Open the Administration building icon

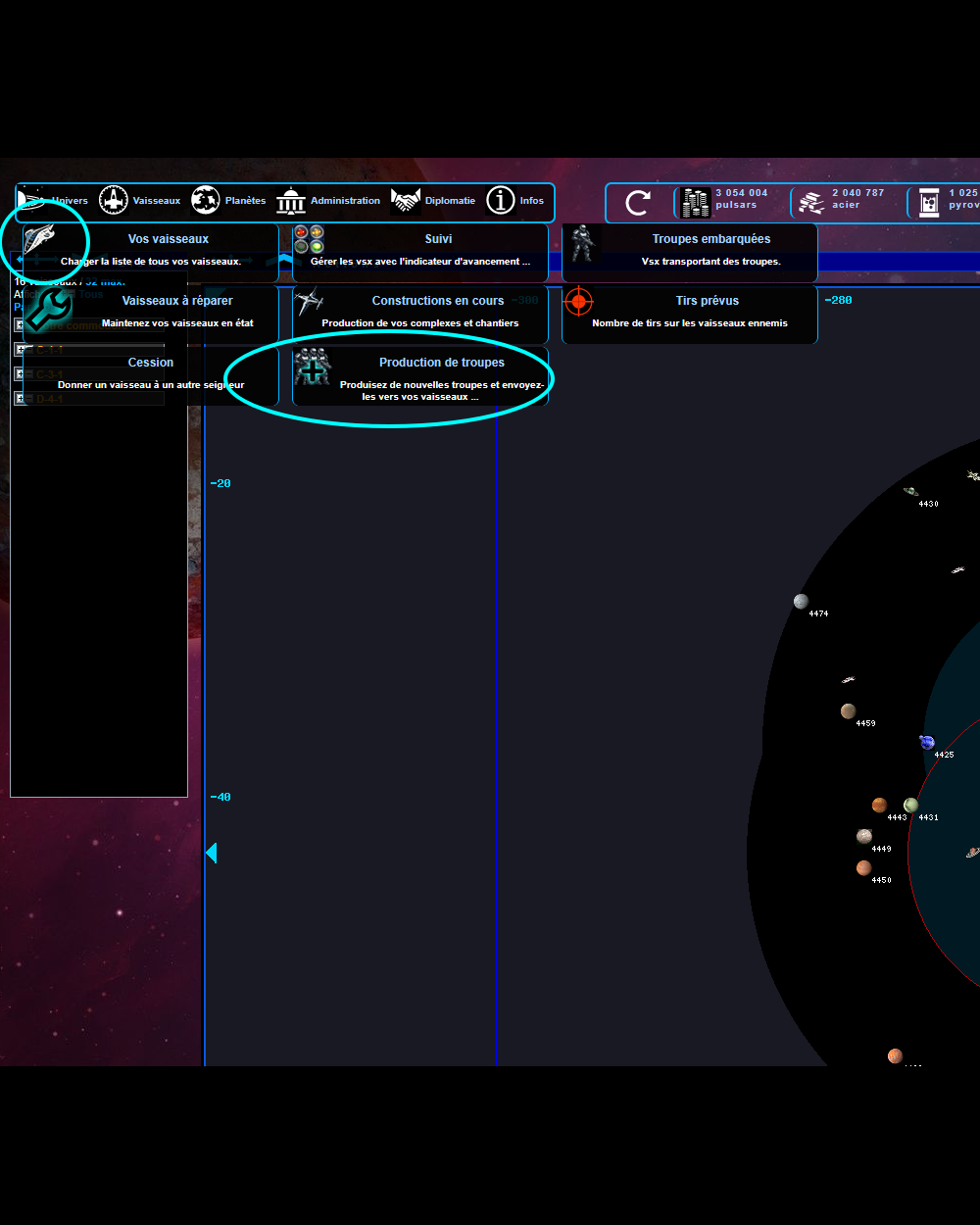point(291,201)
